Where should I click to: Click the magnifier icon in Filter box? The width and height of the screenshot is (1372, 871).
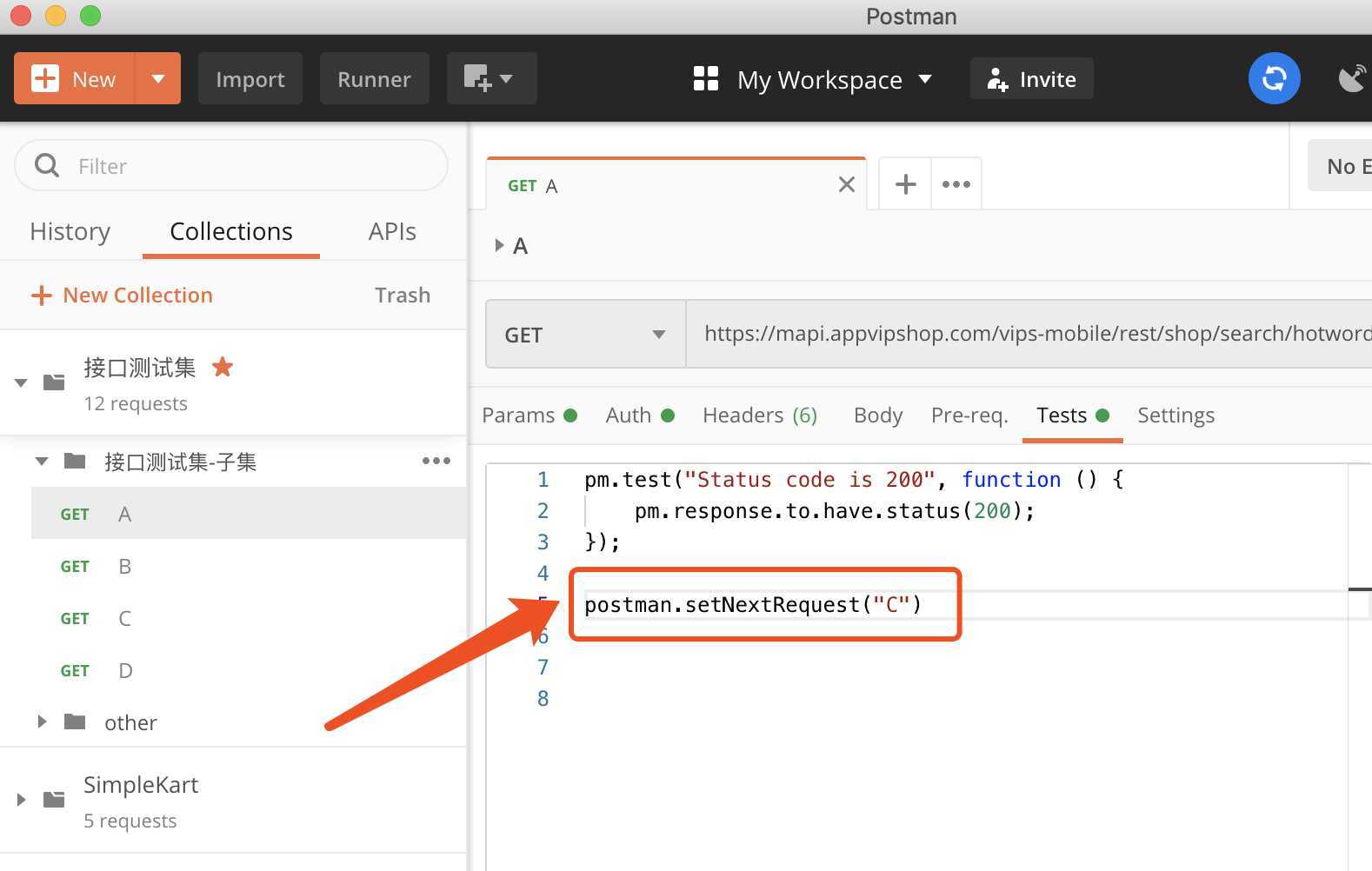click(x=47, y=165)
